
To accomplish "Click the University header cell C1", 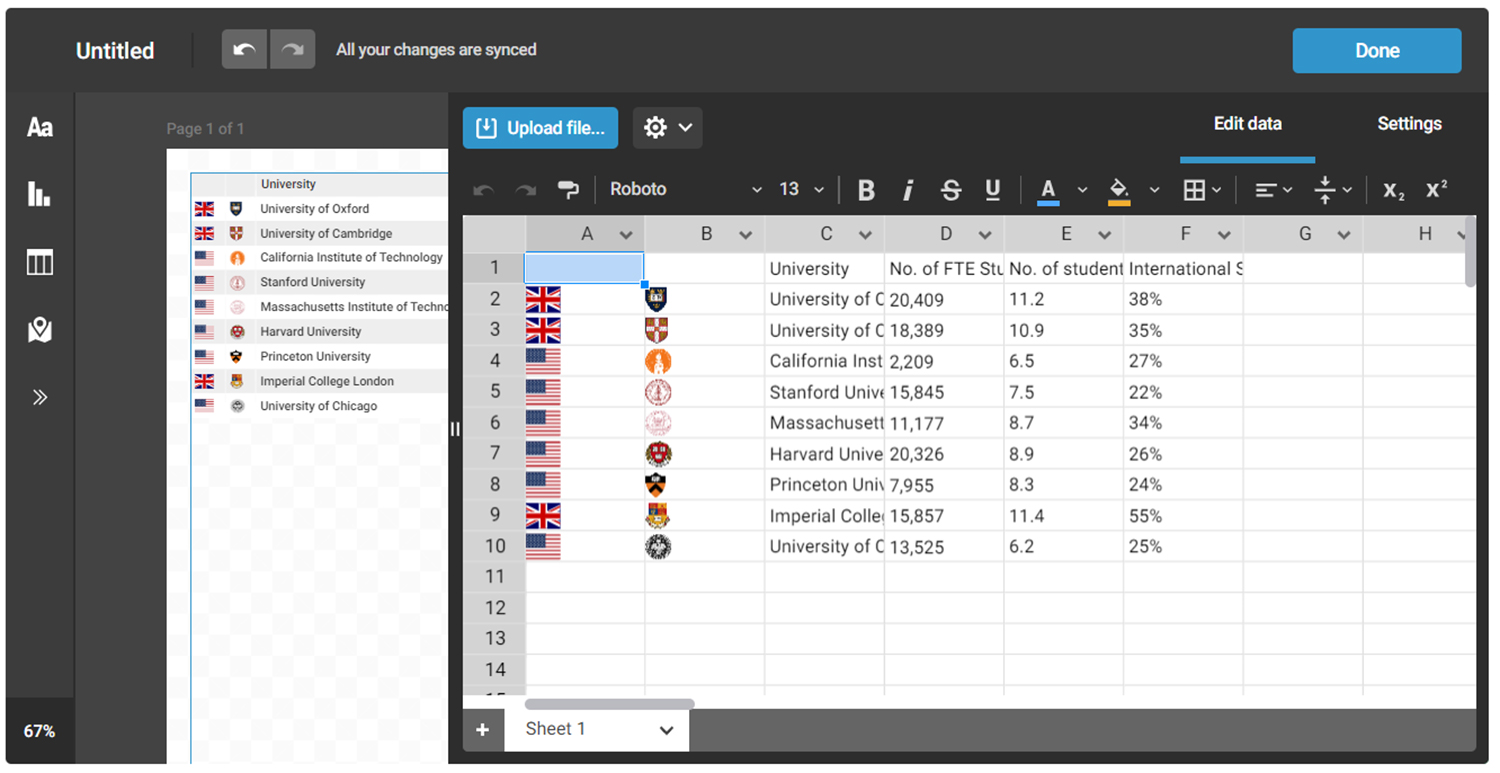I will point(824,269).
